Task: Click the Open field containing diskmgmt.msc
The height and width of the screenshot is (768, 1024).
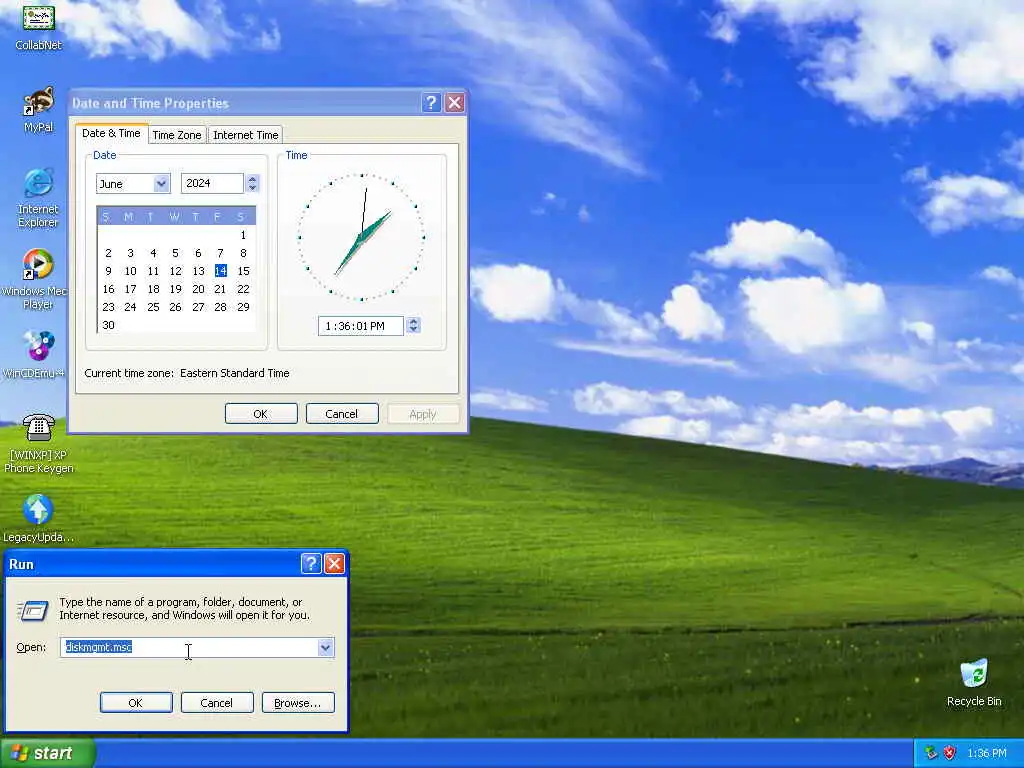Action: coord(189,647)
